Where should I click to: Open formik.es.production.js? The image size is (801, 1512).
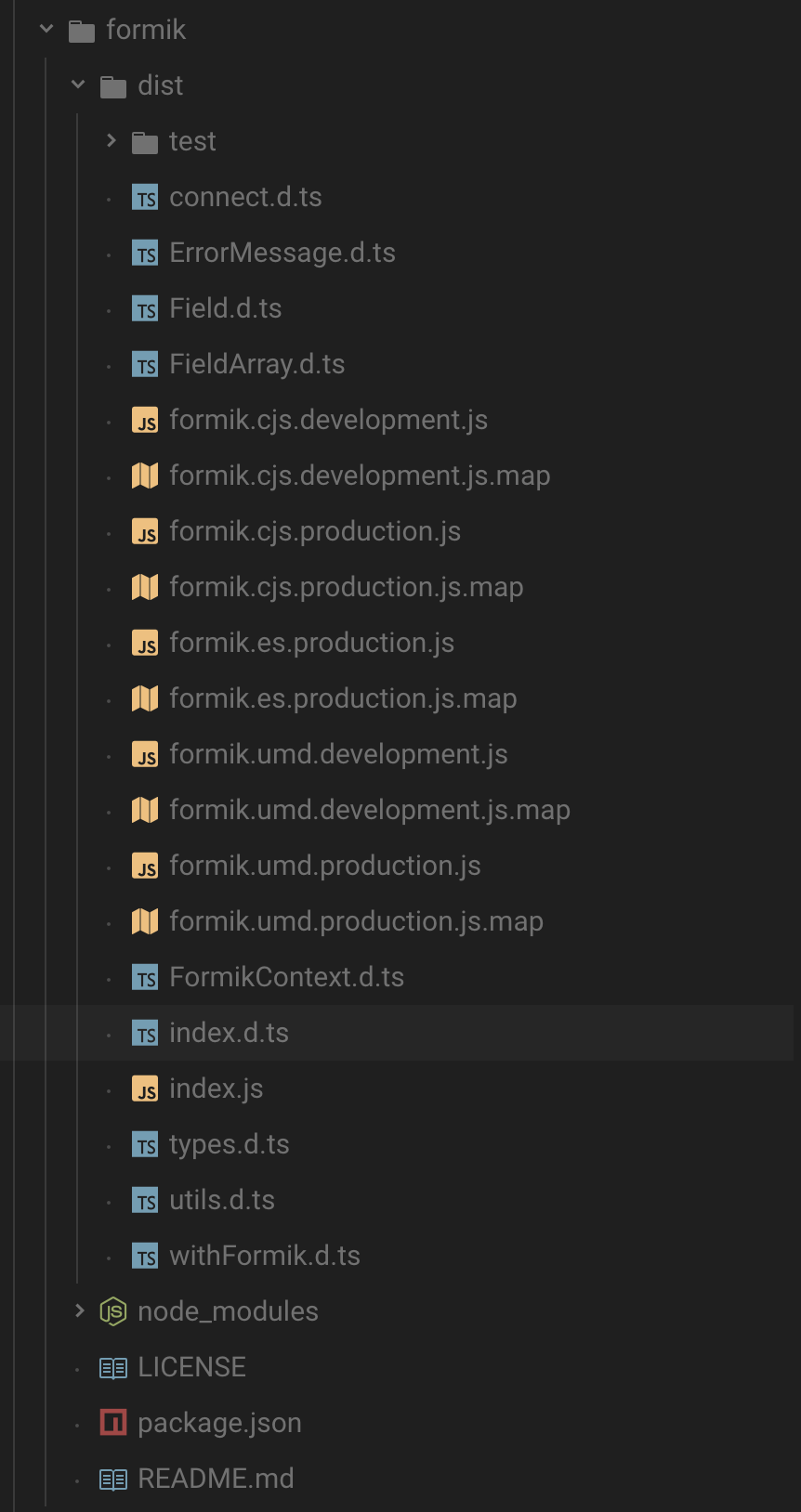click(311, 643)
